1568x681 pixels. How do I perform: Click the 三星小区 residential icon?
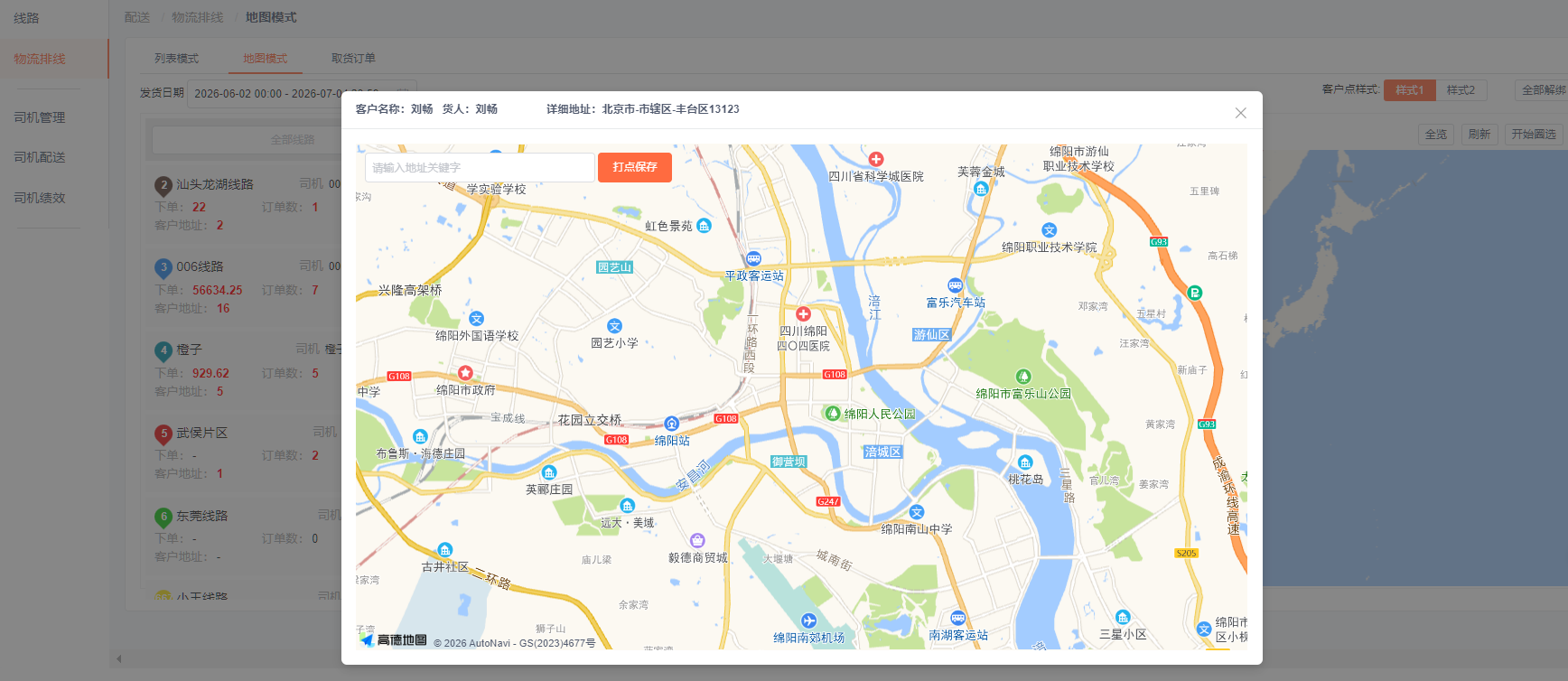point(1123,618)
